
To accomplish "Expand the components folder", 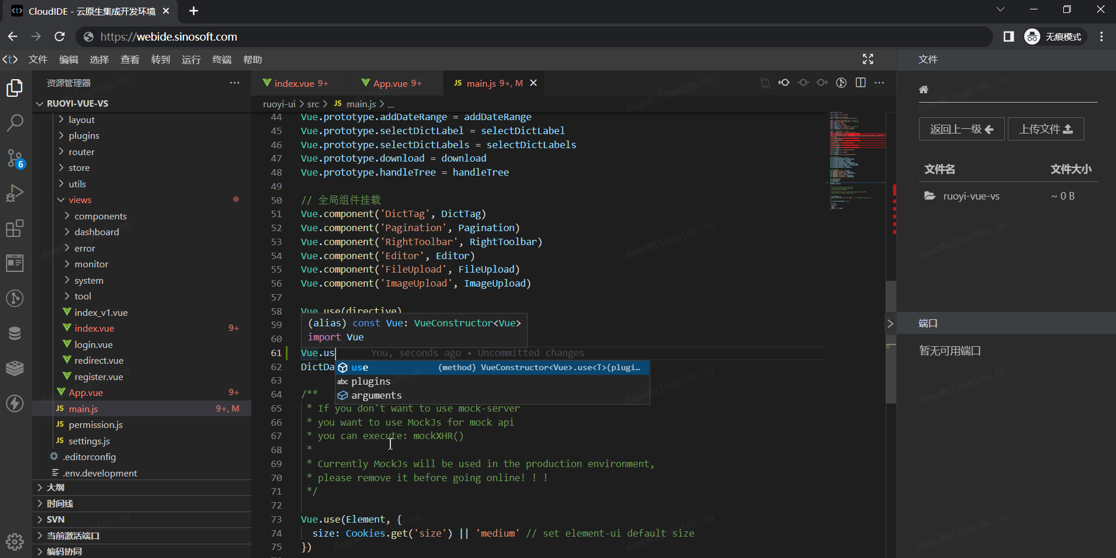I will tap(100, 216).
